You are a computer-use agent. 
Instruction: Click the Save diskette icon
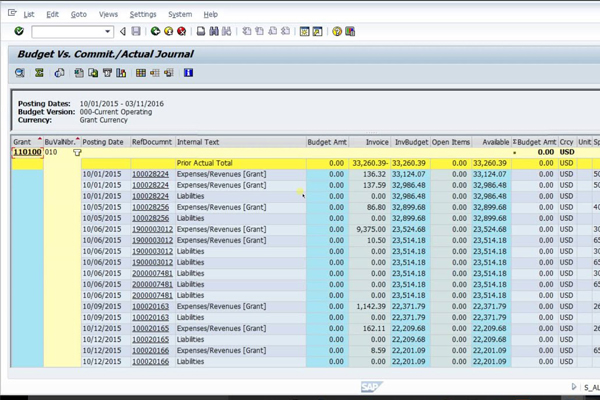pyautogui.click(x=136, y=31)
